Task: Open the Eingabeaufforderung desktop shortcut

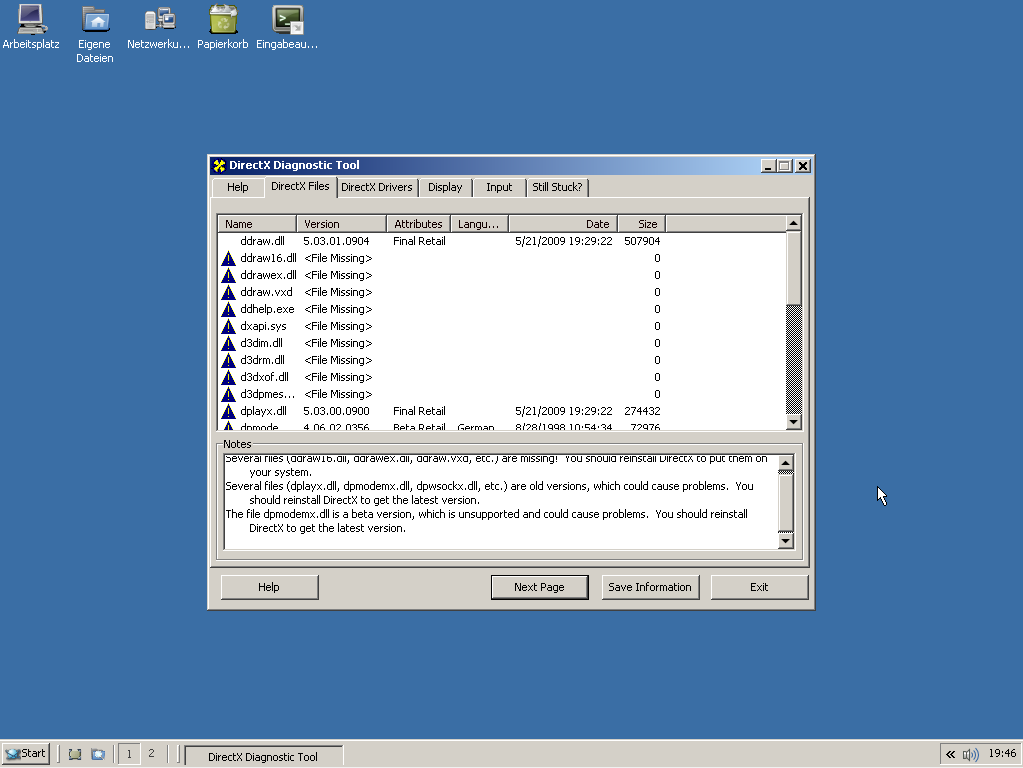Action: [287, 20]
